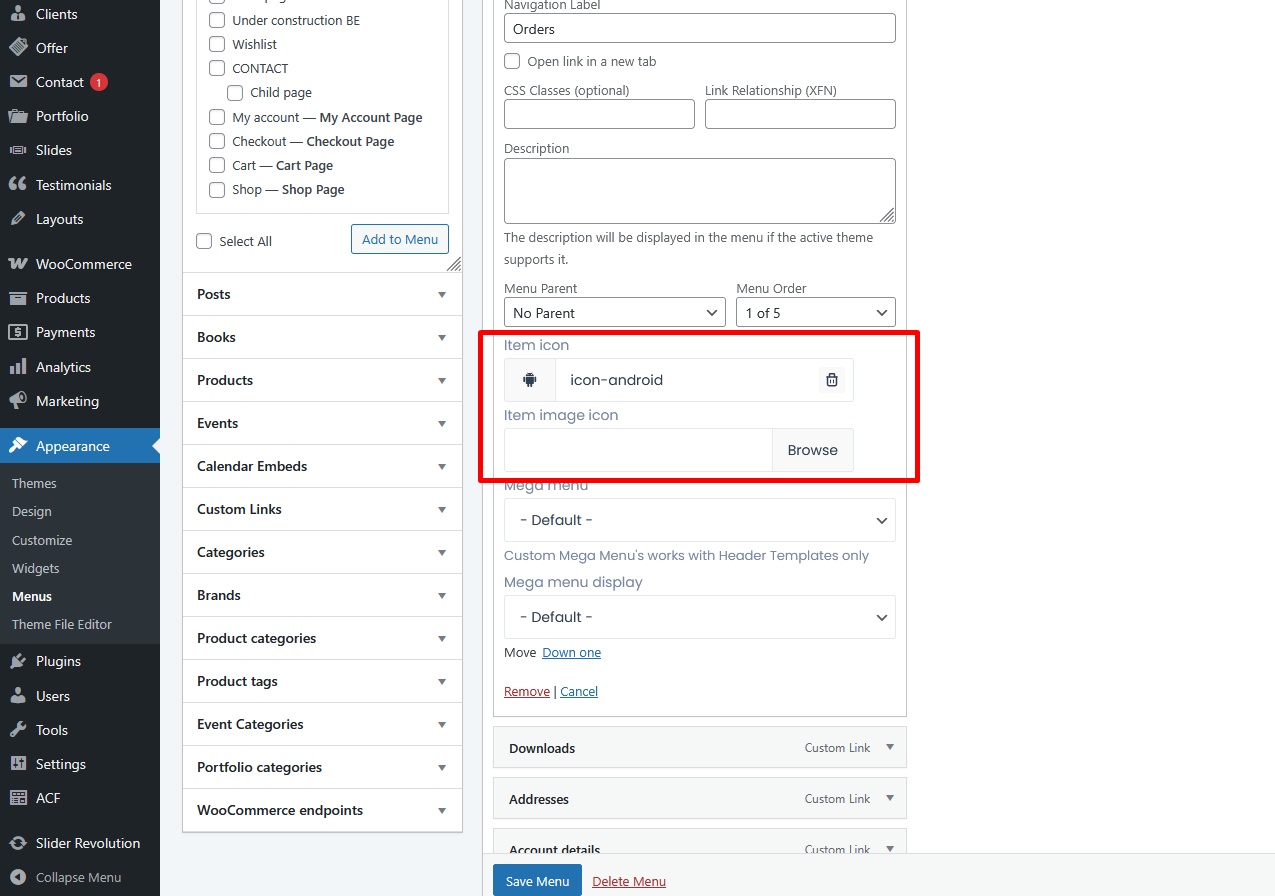Viewport: 1275px width, 896px height.
Task: Click the Marketing megaphone icon
Action: click(18, 401)
